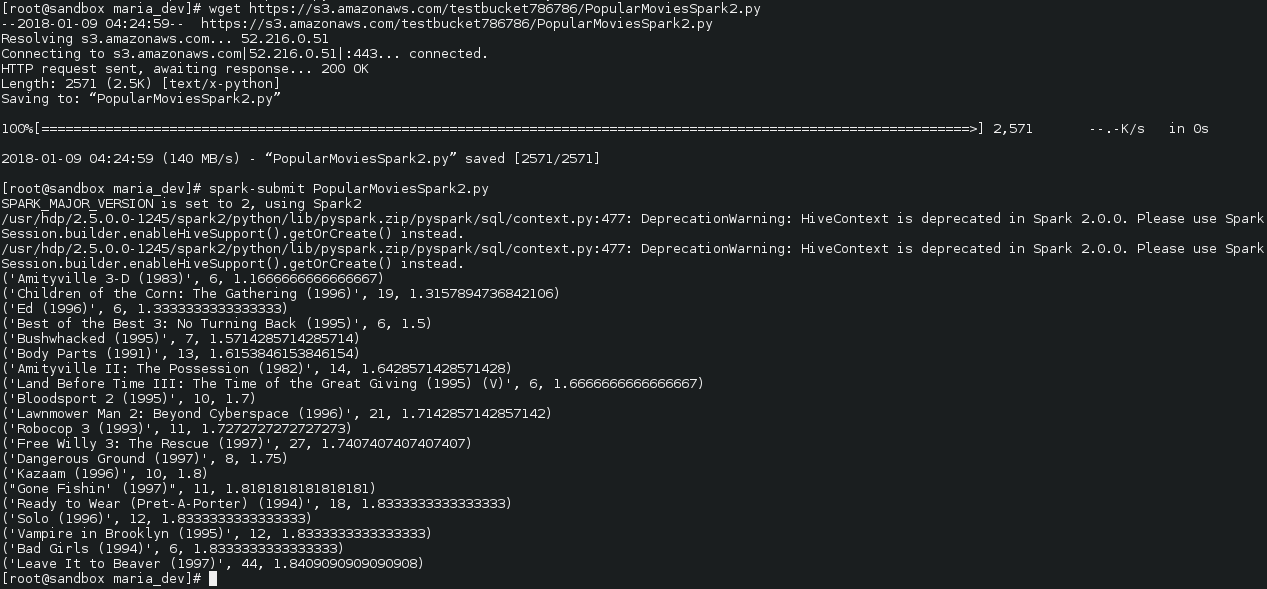This screenshot has height=589, width=1267.
Task: Select the 'Children of the Corn' output line
Action: point(281,294)
